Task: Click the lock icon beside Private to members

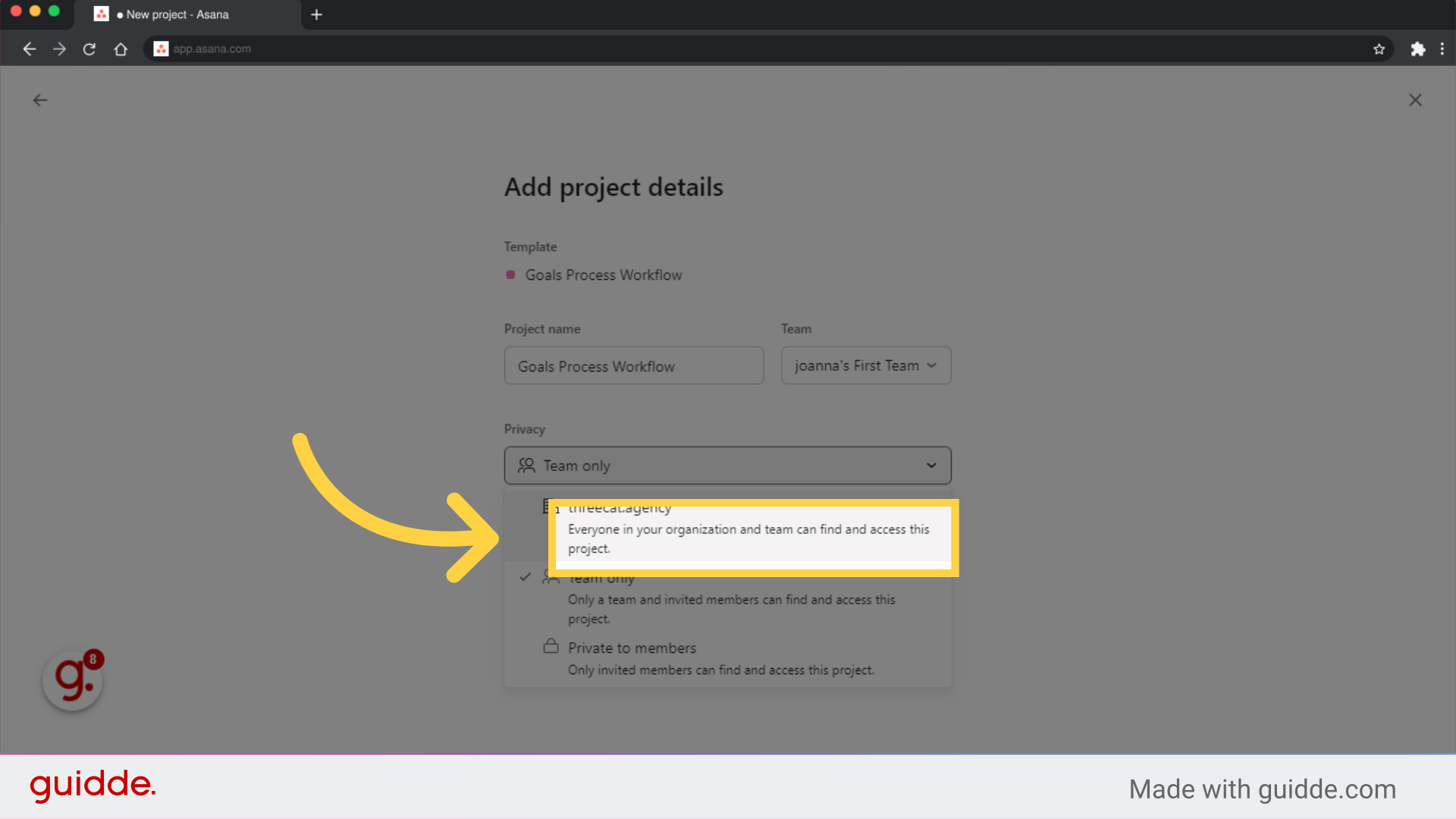Action: pos(551,647)
